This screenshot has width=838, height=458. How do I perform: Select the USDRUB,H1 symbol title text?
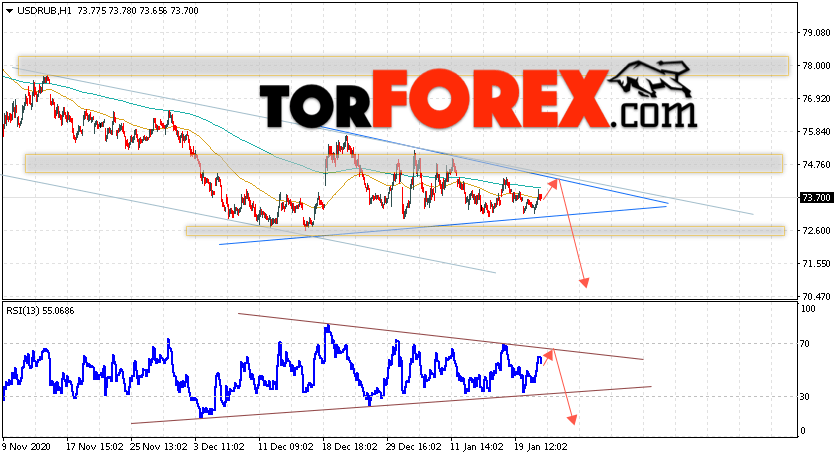click(x=45, y=11)
